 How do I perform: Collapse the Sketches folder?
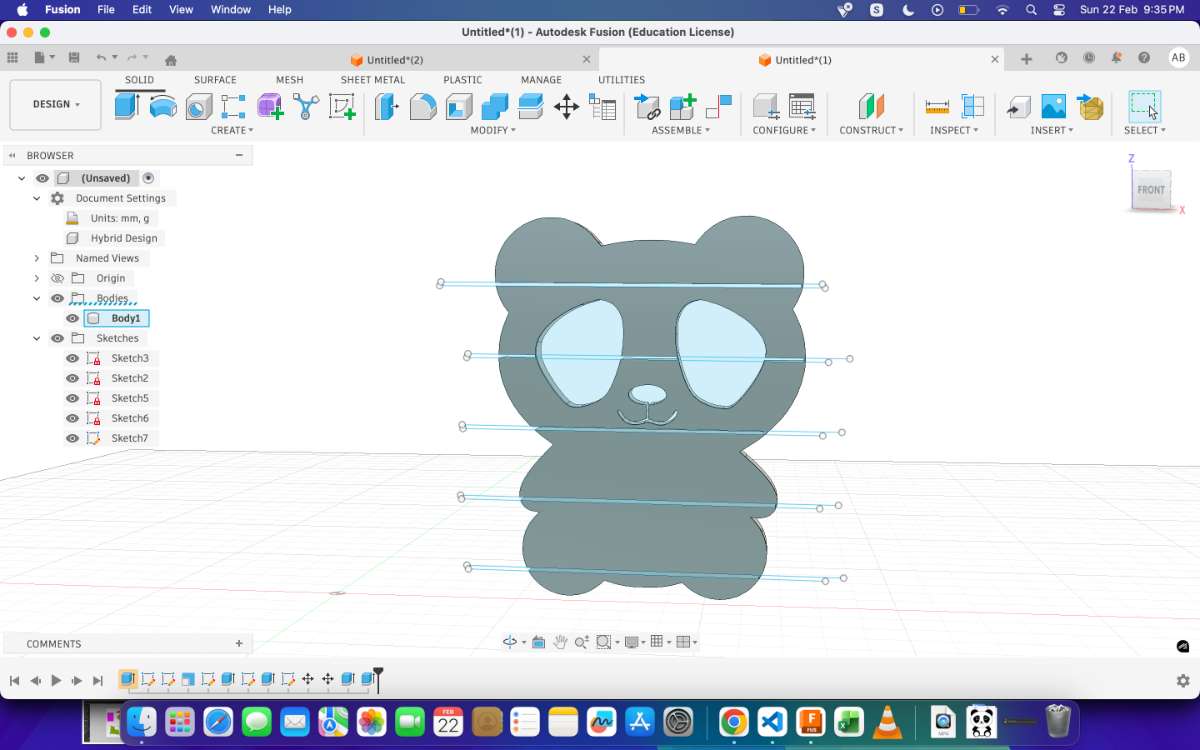(x=37, y=338)
